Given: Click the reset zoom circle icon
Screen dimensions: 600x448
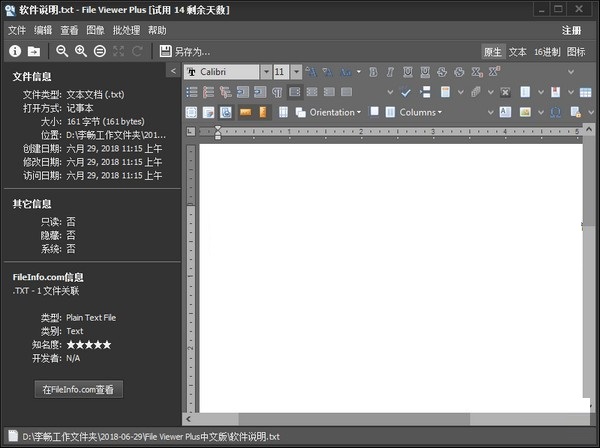Looking at the screenshot, I should tap(100, 51).
